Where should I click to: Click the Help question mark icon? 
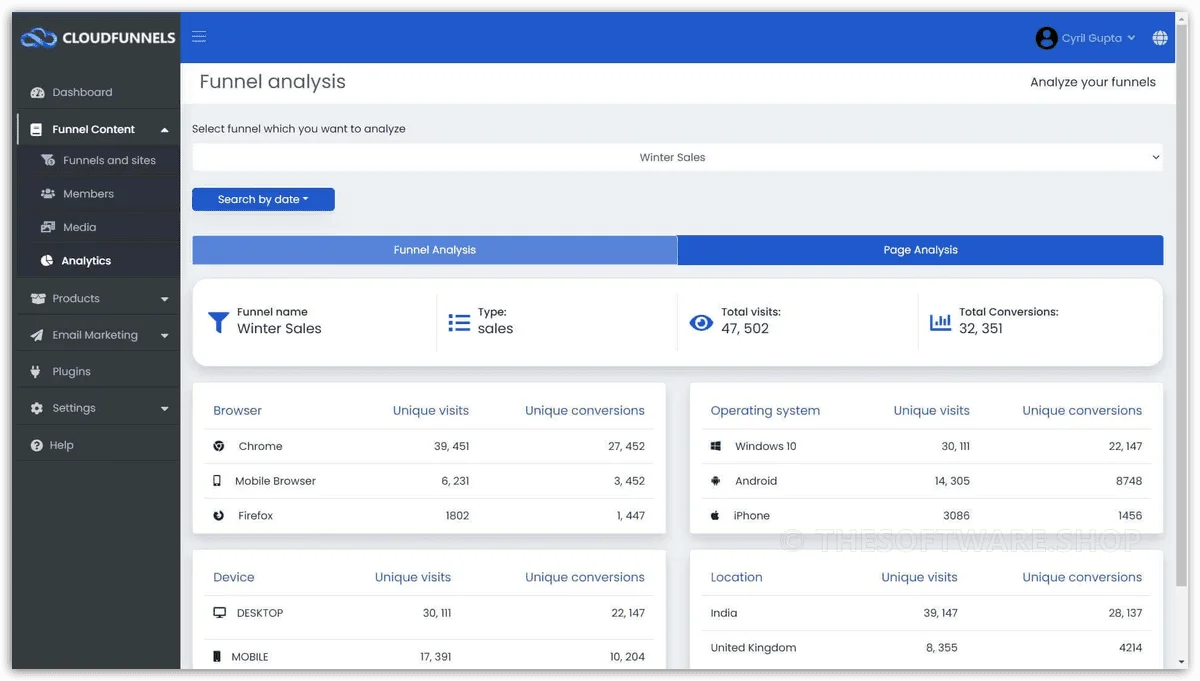click(37, 445)
